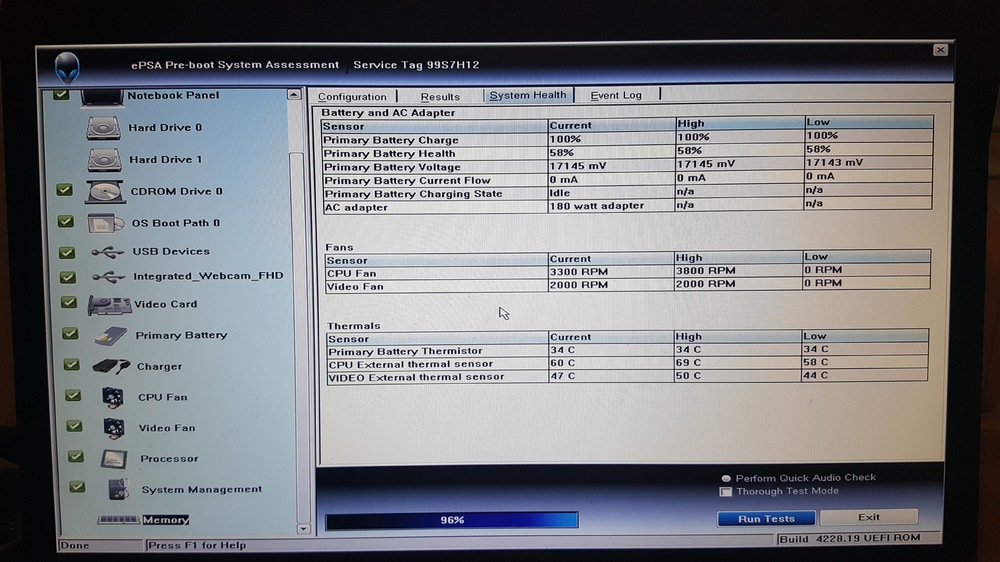Click the Charger adapter icon
The image size is (1000, 562).
coord(111,367)
